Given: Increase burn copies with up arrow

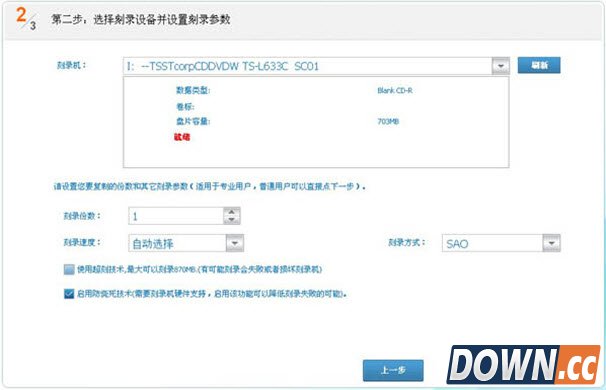Looking at the screenshot, I should coord(232,212).
